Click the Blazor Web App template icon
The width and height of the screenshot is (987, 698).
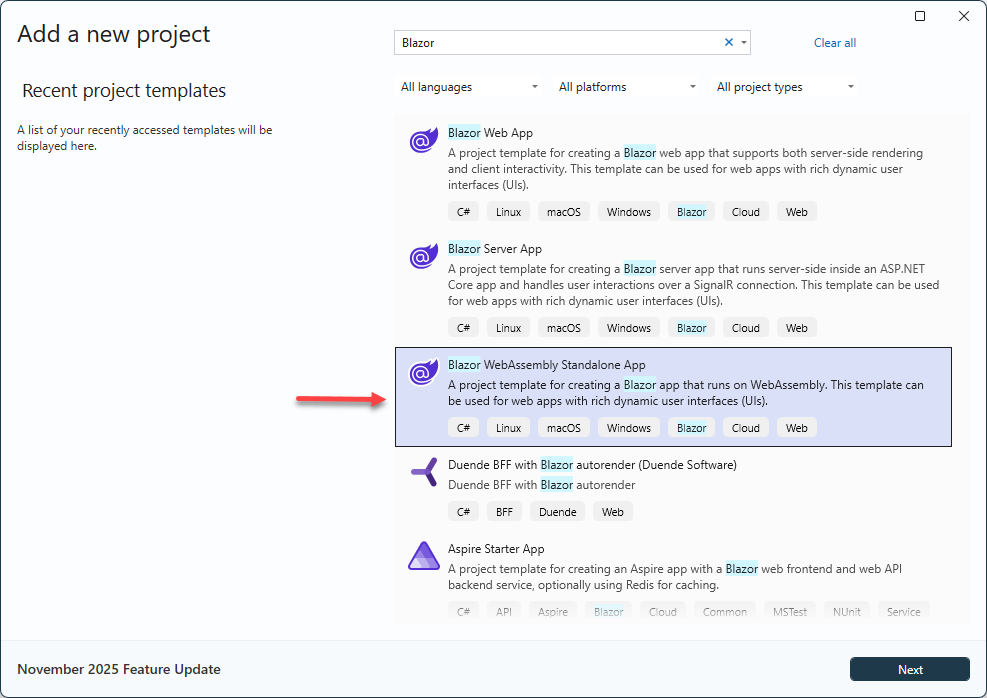[x=424, y=141]
